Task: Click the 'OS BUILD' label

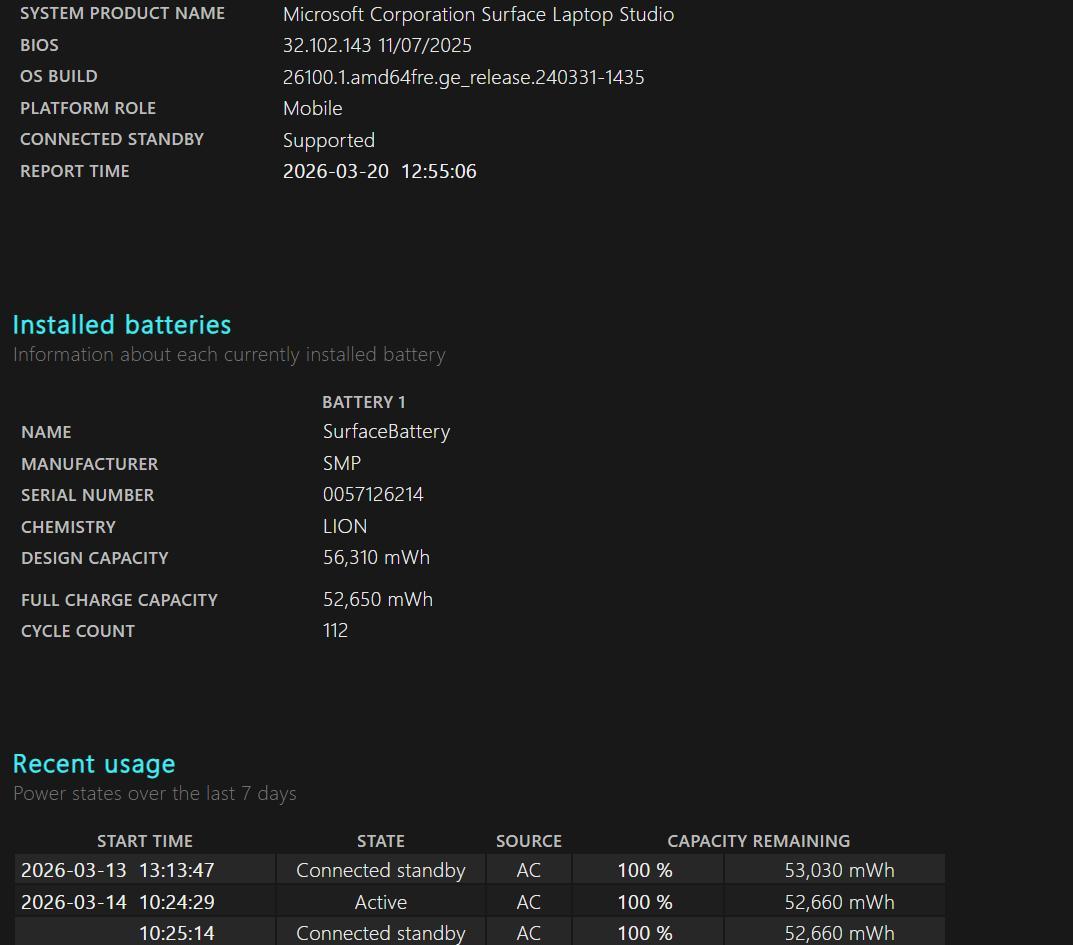Action: click(59, 76)
